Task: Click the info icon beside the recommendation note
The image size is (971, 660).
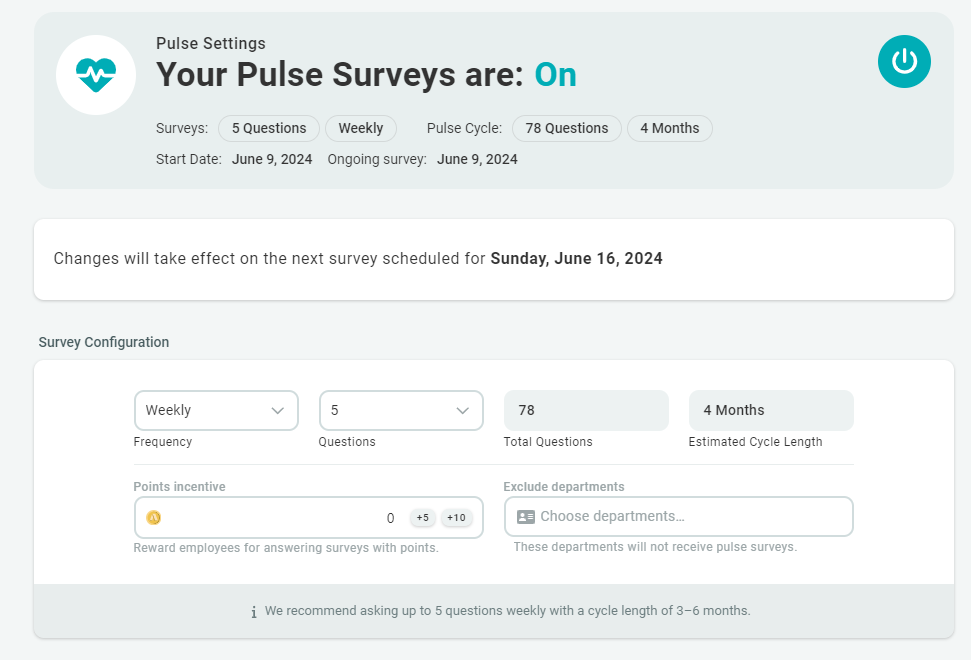Action: click(254, 611)
